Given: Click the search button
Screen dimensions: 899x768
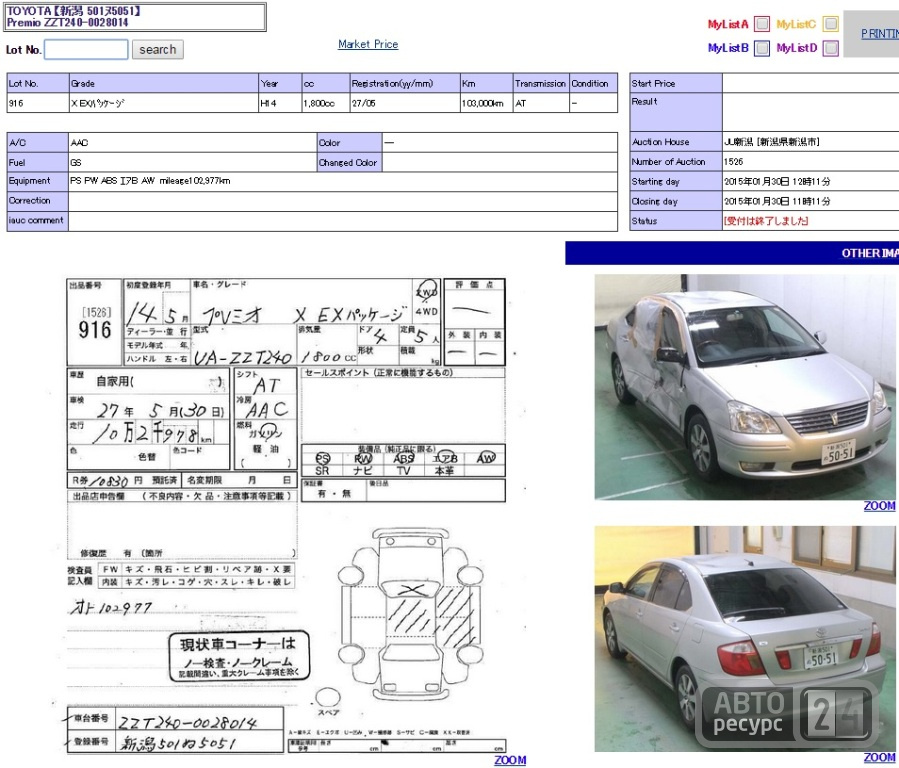Looking at the screenshot, I should tap(158, 49).
